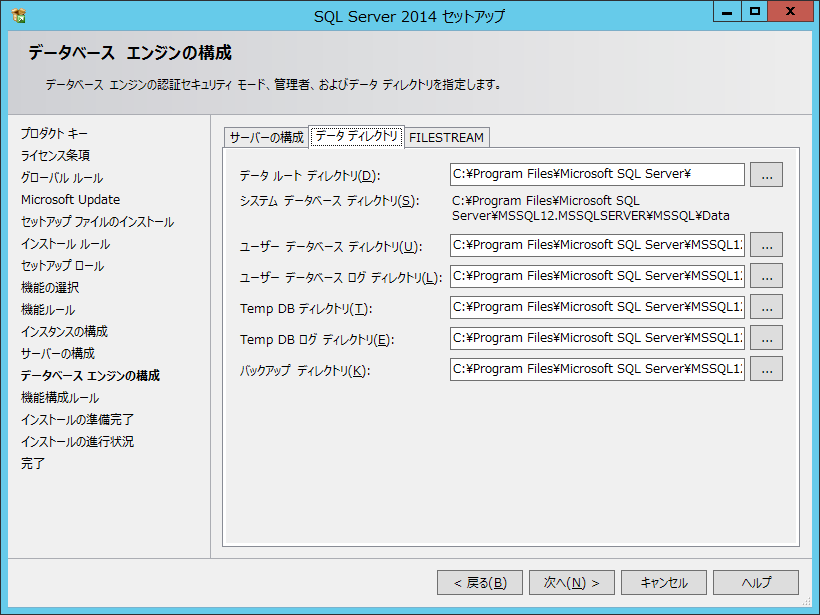Select the データ ディレクトリ tab
The image size is (820, 615).
click(356, 136)
